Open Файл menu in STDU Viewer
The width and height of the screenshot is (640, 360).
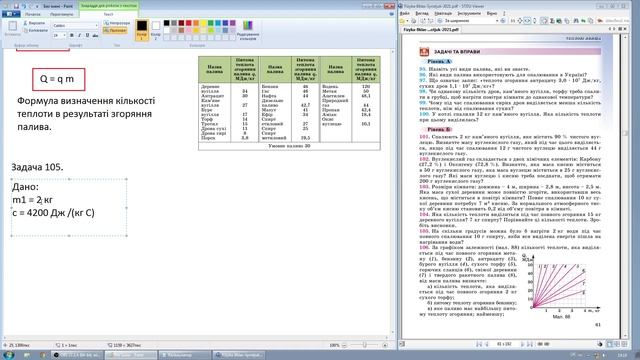(x=405, y=14)
